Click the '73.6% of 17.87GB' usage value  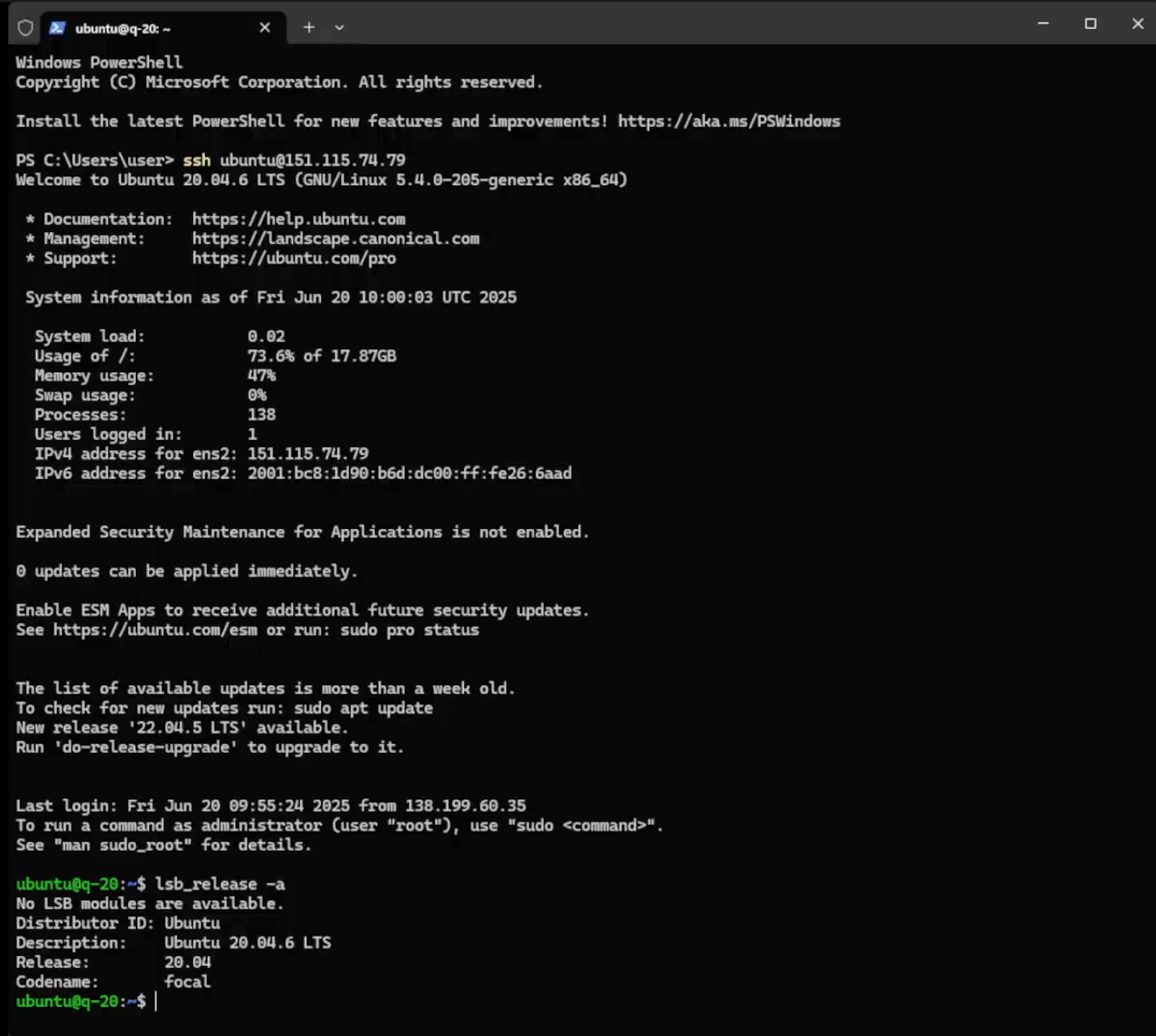(x=322, y=355)
